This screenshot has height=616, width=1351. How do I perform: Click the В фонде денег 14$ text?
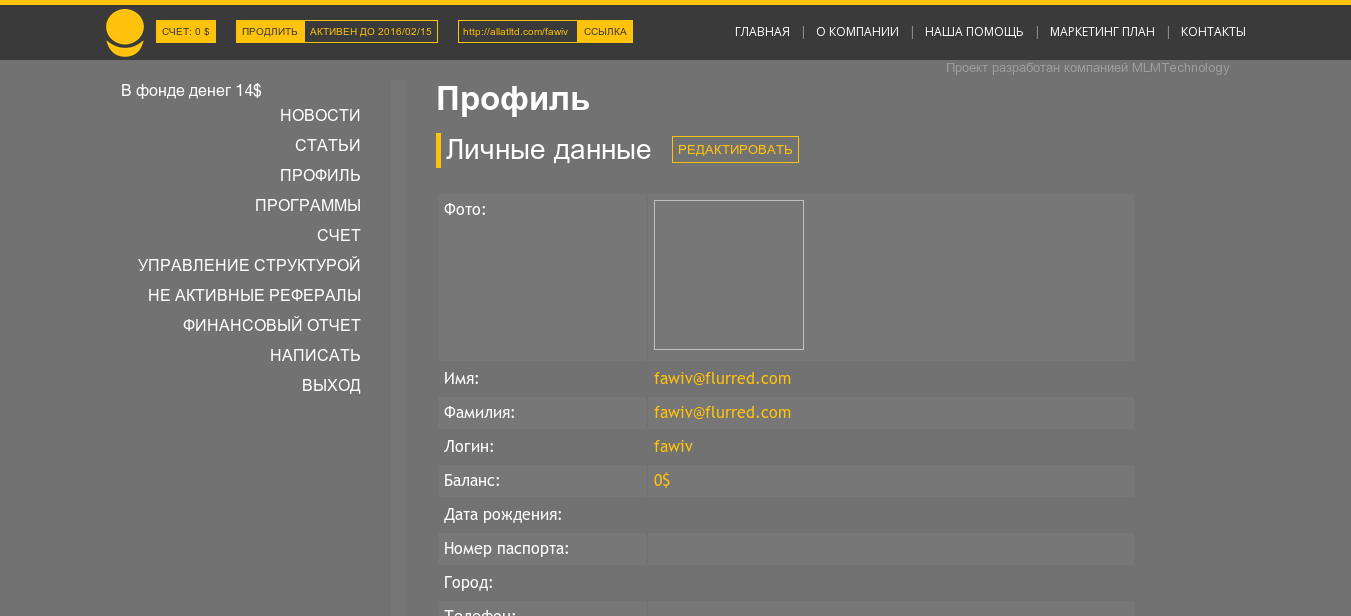click(x=191, y=91)
